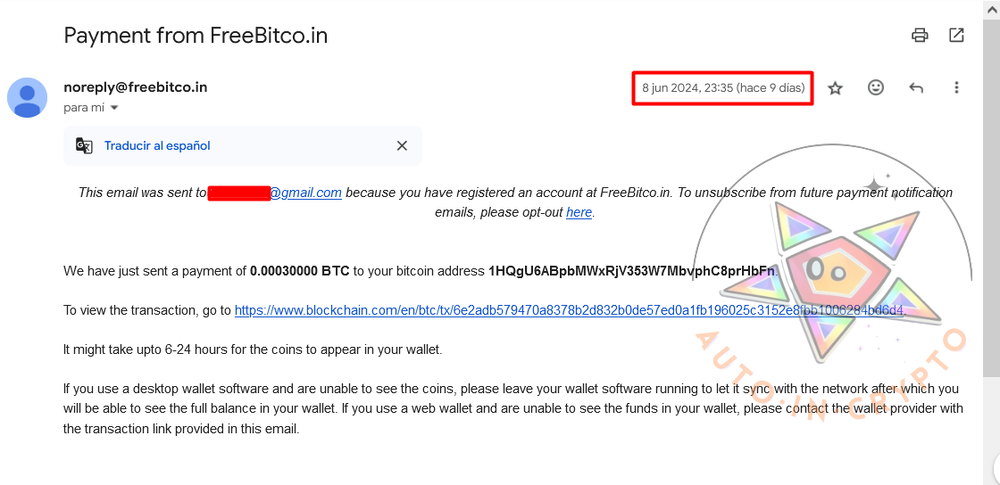1000x485 pixels.
Task: Click the sender's profile avatar
Action: pyautogui.click(x=27, y=97)
